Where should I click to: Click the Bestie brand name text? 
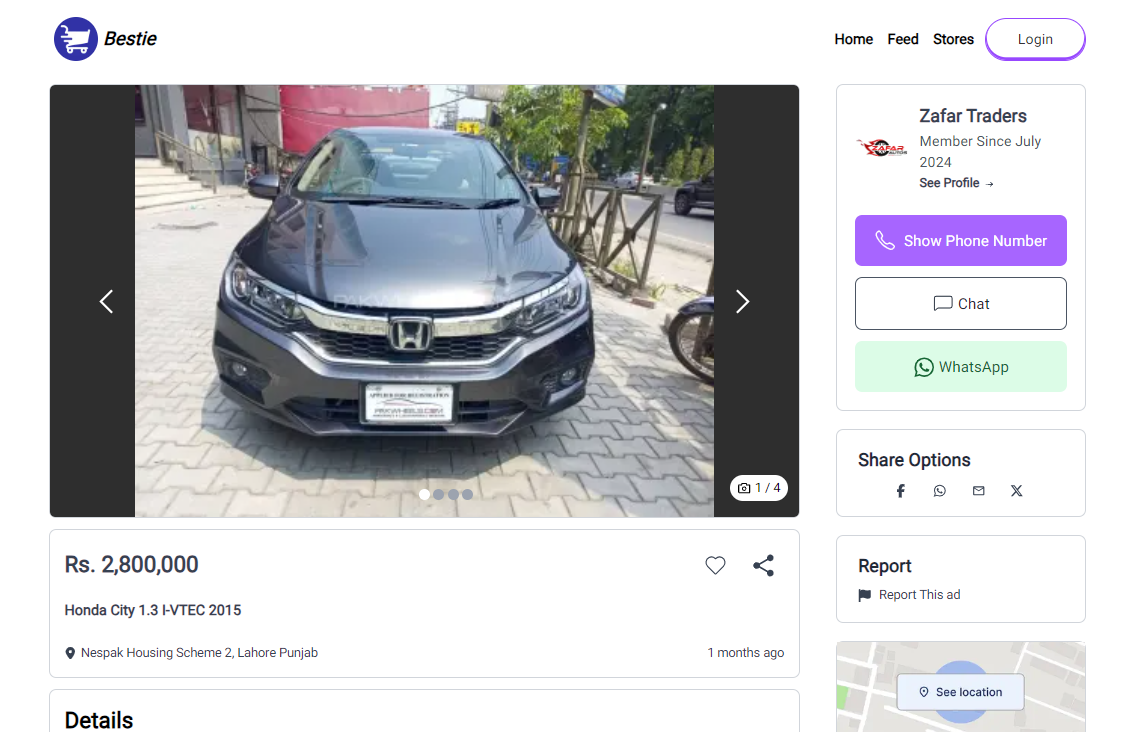pyautogui.click(x=130, y=39)
